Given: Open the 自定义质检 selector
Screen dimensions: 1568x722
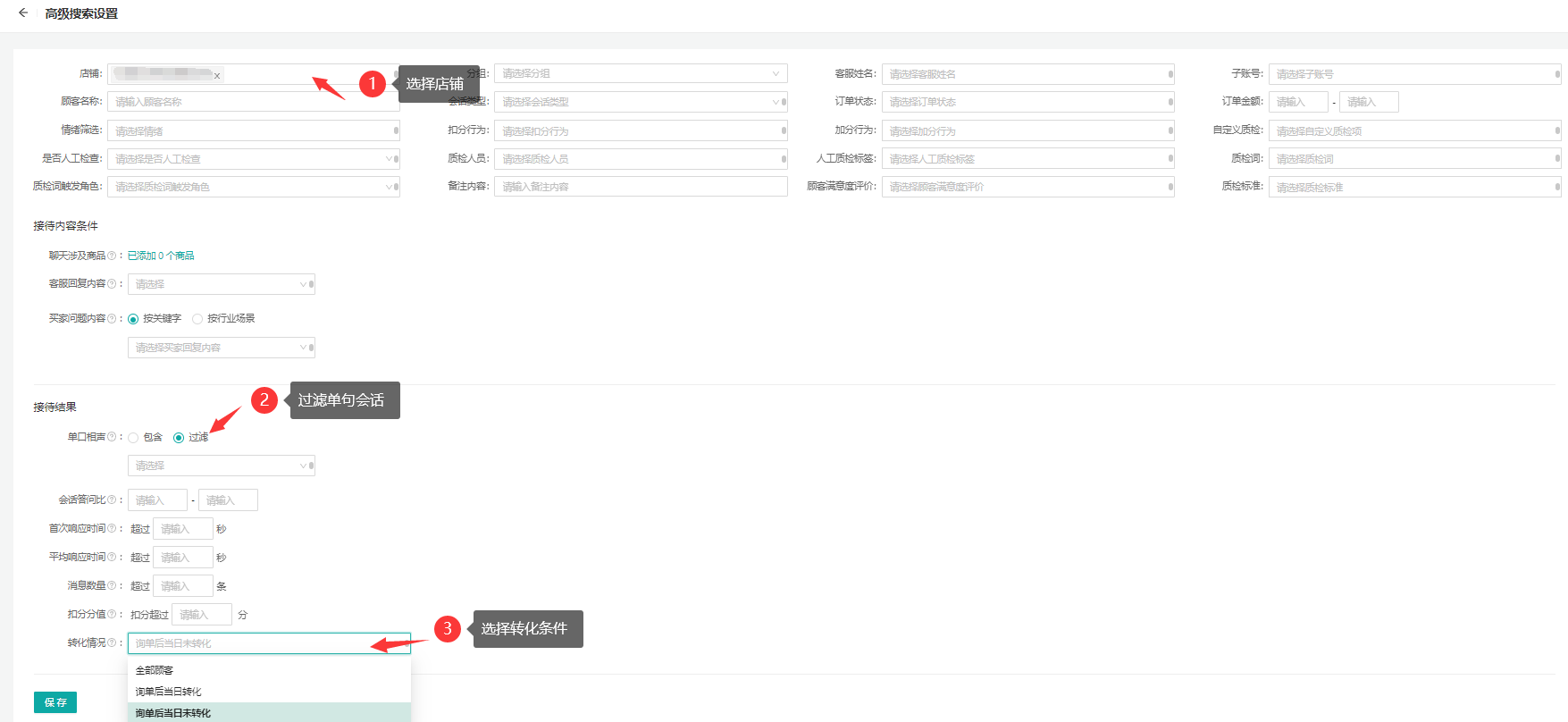Looking at the screenshot, I should pos(1414,130).
